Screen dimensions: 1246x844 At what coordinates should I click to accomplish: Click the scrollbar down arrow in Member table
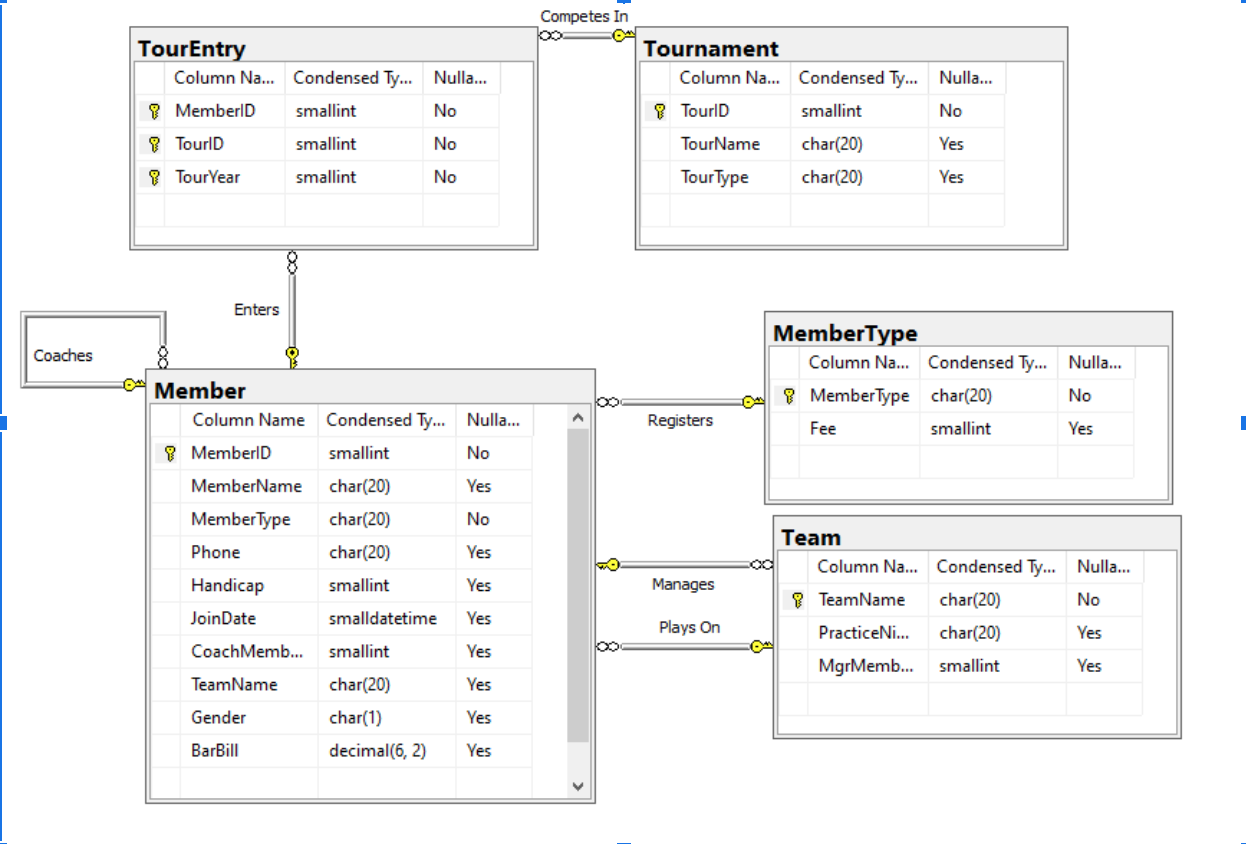point(578,786)
